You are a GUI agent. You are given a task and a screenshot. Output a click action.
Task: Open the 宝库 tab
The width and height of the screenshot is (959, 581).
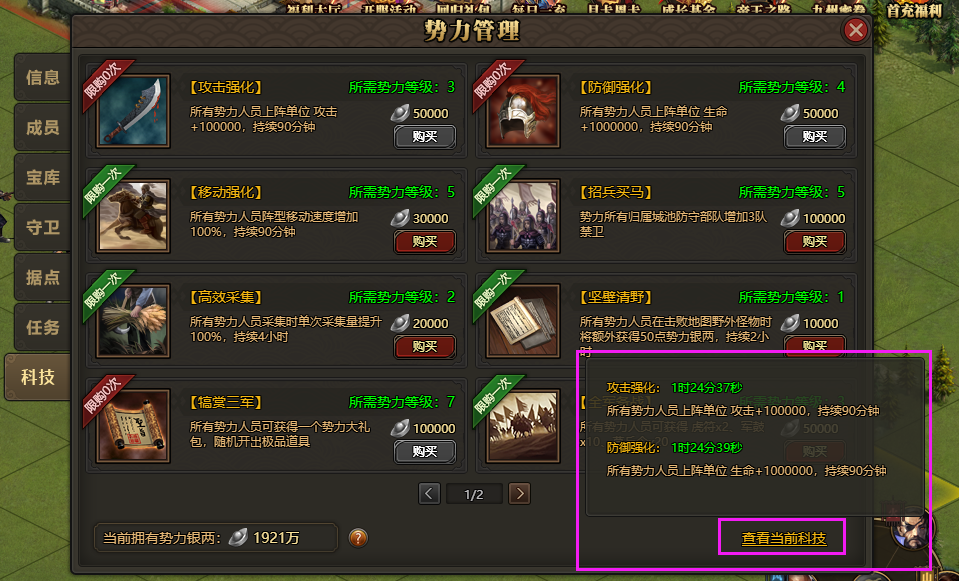click(42, 177)
